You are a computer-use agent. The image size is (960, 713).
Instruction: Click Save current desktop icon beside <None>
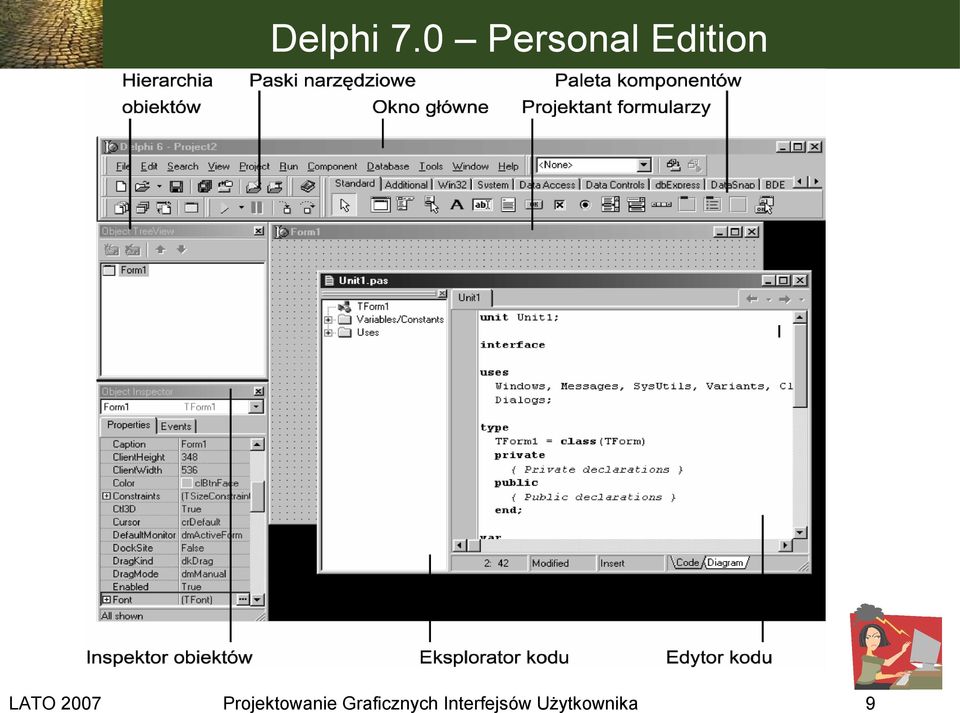(x=673, y=165)
